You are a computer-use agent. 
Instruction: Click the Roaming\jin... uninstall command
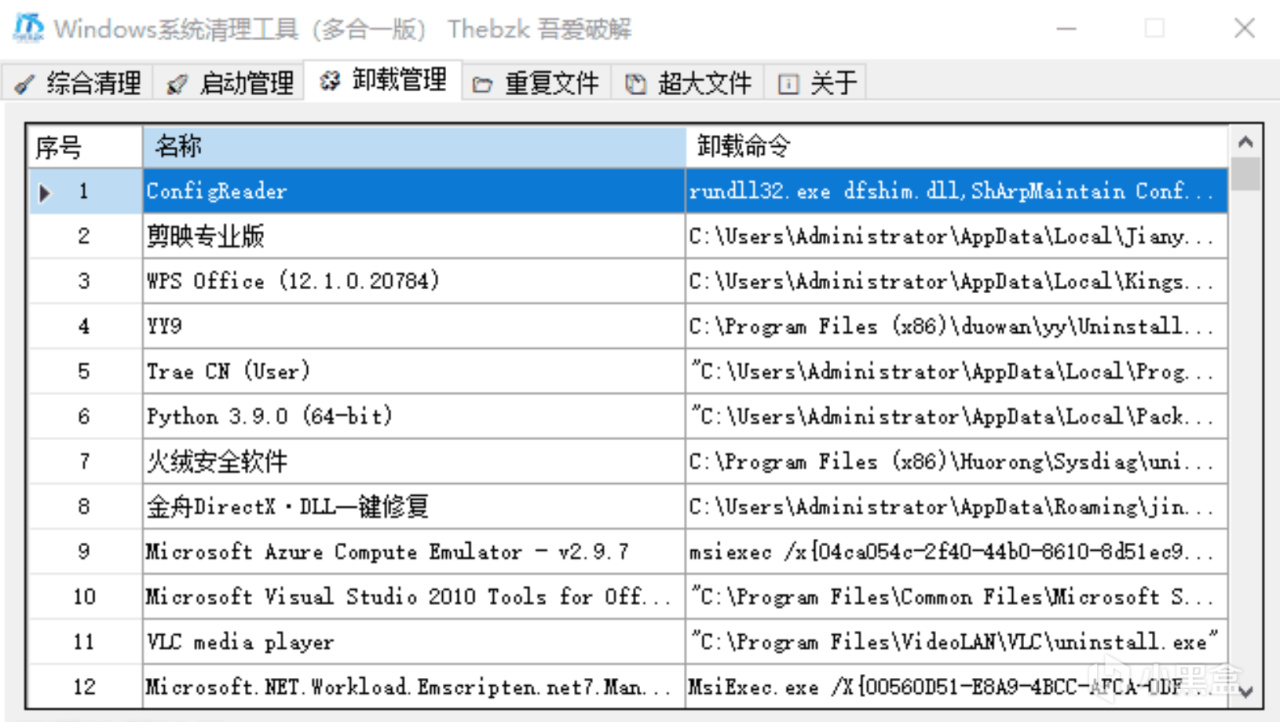957,506
